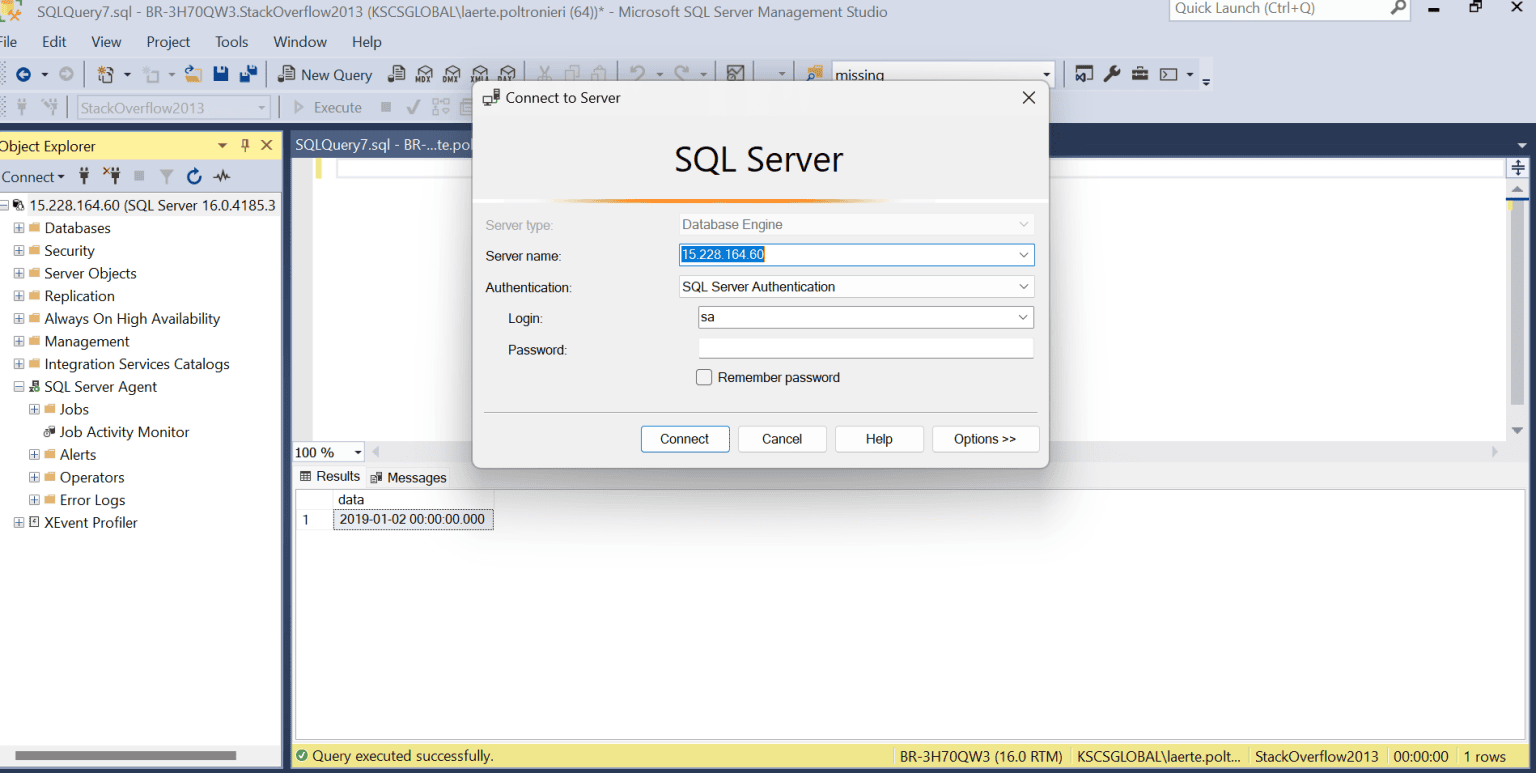
Task: Expand the Jobs node under SQL Server Agent
Action: pyautogui.click(x=32, y=409)
